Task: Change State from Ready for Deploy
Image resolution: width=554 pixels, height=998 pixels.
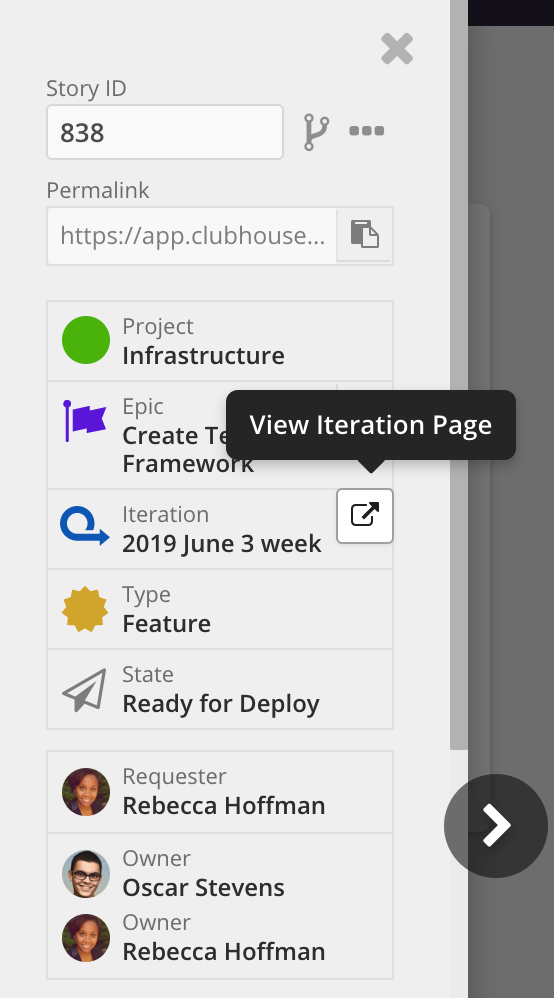Action: click(x=220, y=689)
